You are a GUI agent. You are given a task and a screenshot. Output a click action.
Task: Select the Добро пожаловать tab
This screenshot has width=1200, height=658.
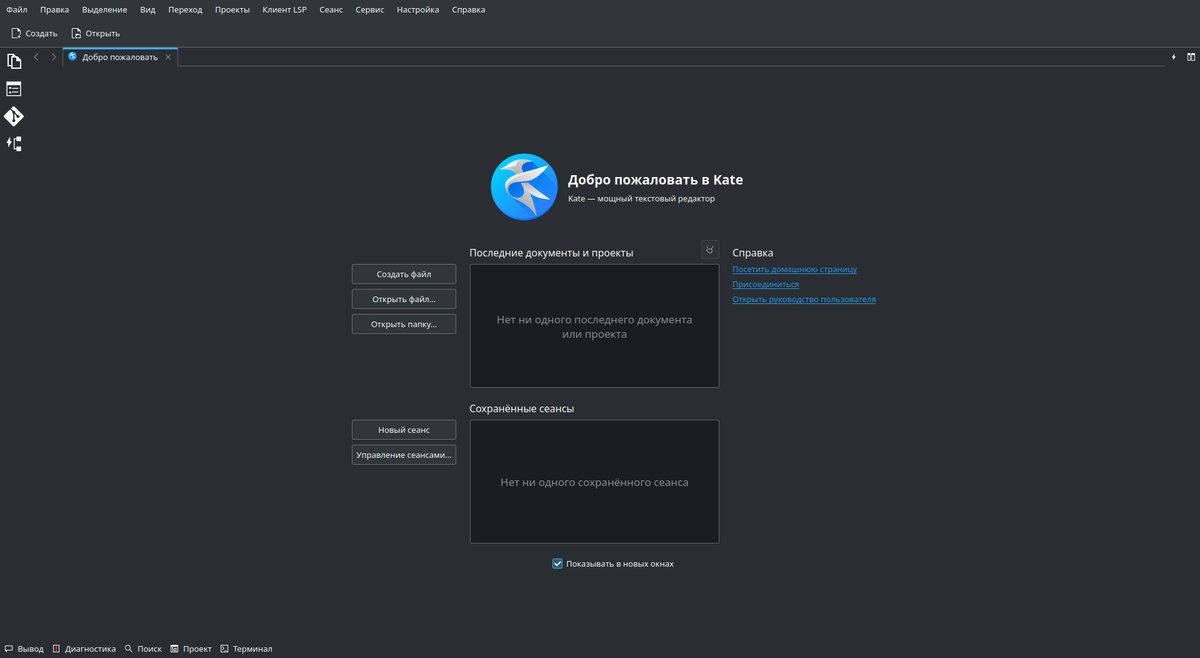click(120, 57)
